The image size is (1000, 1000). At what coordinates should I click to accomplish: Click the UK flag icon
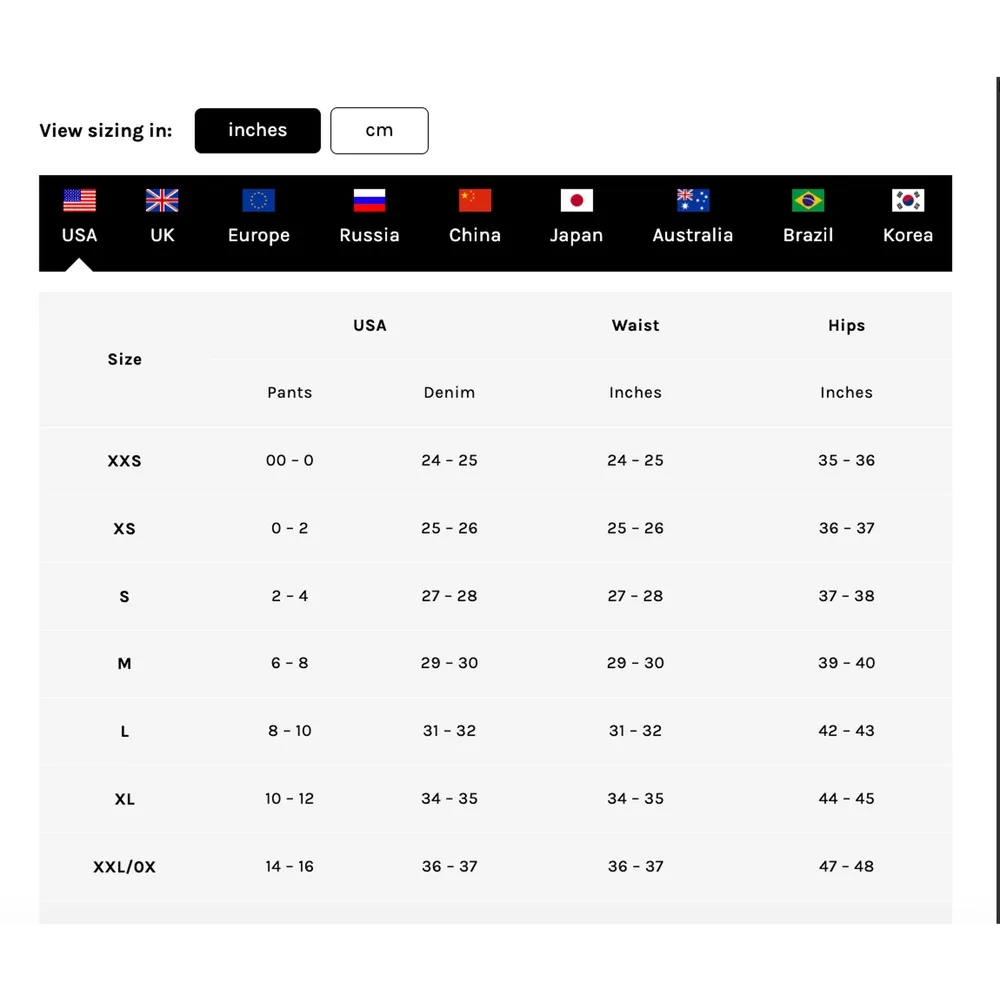point(162,200)
